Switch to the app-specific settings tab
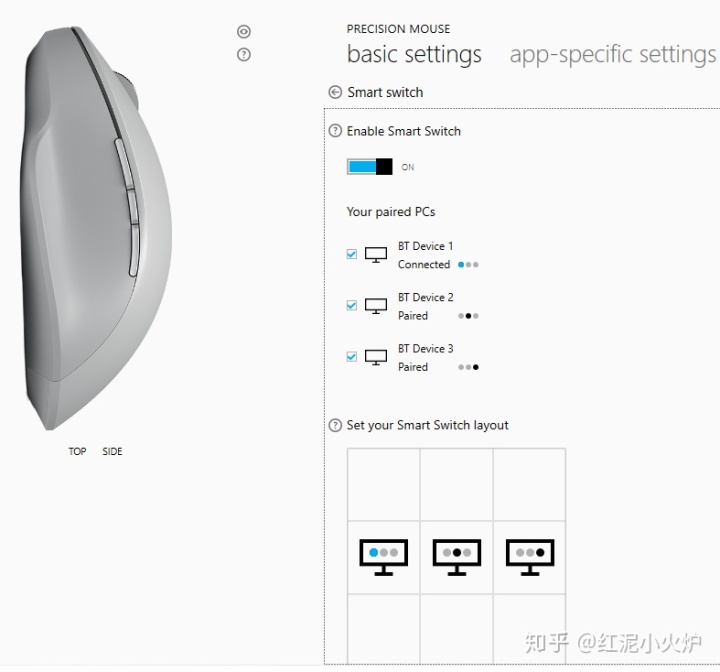The image size is (720, 672). coord(613,55)
